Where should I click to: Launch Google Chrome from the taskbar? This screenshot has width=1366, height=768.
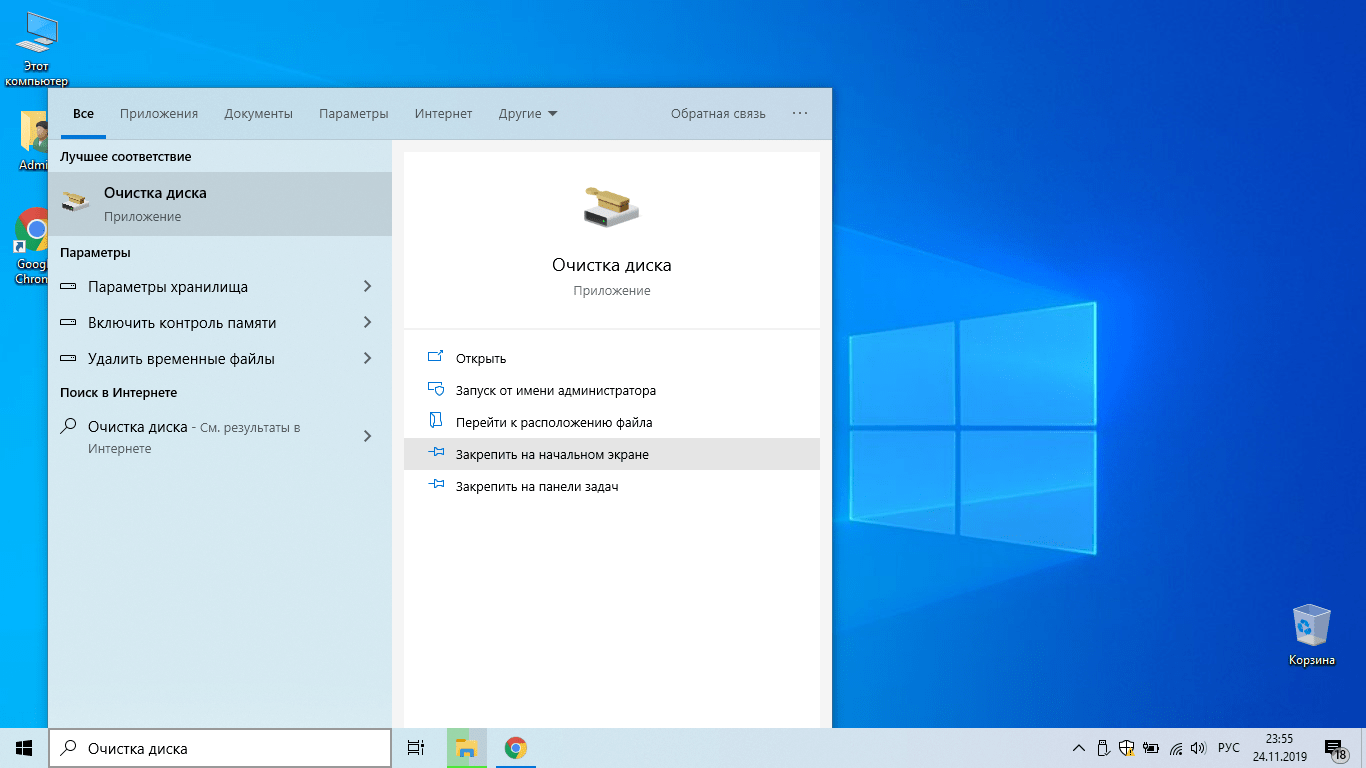pos(515,748)
